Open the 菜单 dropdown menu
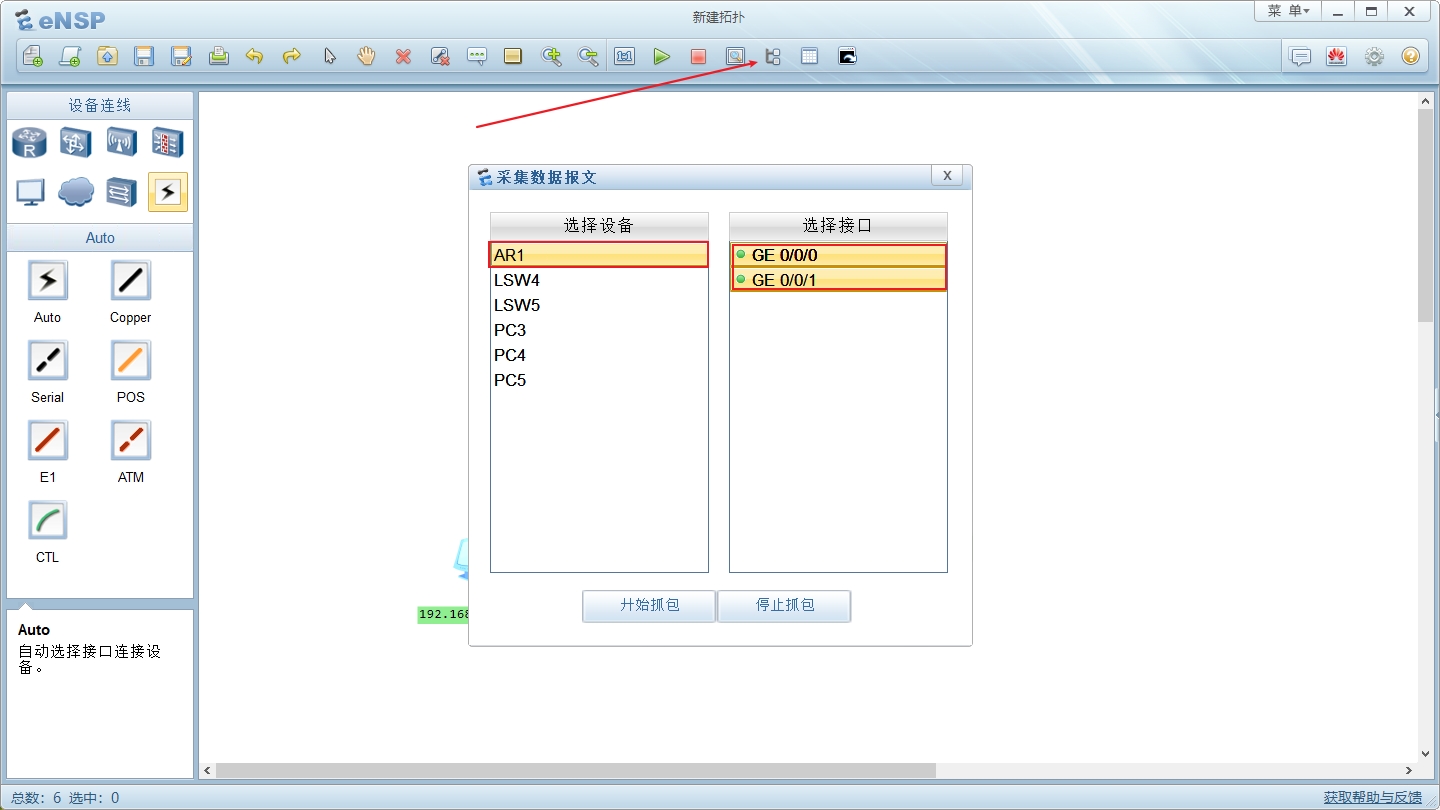 tap(1287, 11)
